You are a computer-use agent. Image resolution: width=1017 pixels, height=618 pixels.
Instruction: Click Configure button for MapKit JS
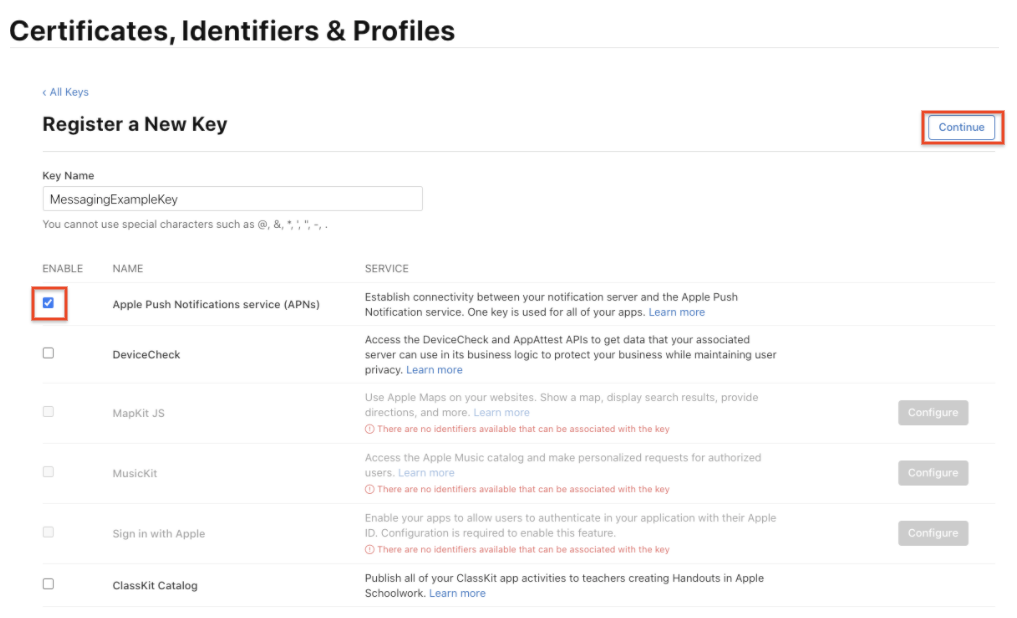pos(932,412)
